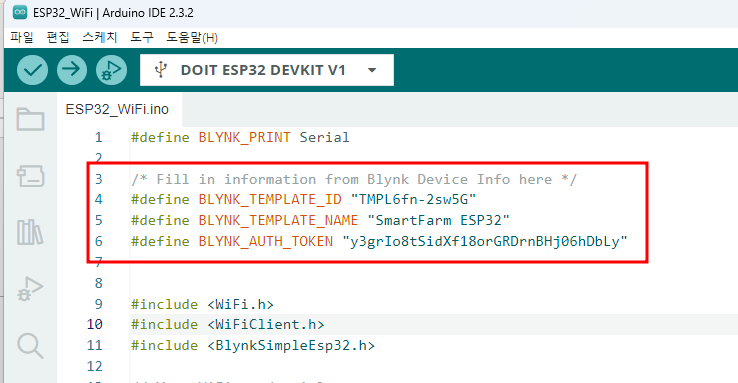The image size is (738, 383).
Task: Click the #include <WiFi.h> line
Action: pos(202,304)
